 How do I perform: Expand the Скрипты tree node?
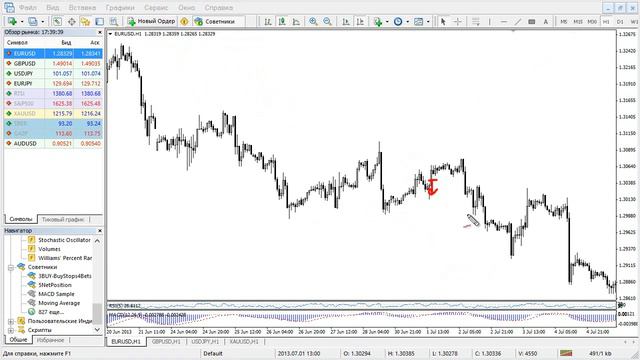[11, 330]
